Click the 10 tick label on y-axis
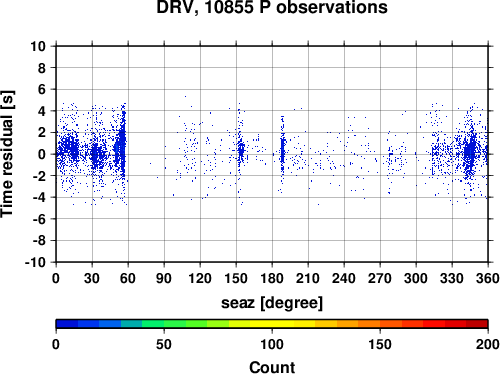The width and height of the screenshot is (500, 374). click(38, 46)
